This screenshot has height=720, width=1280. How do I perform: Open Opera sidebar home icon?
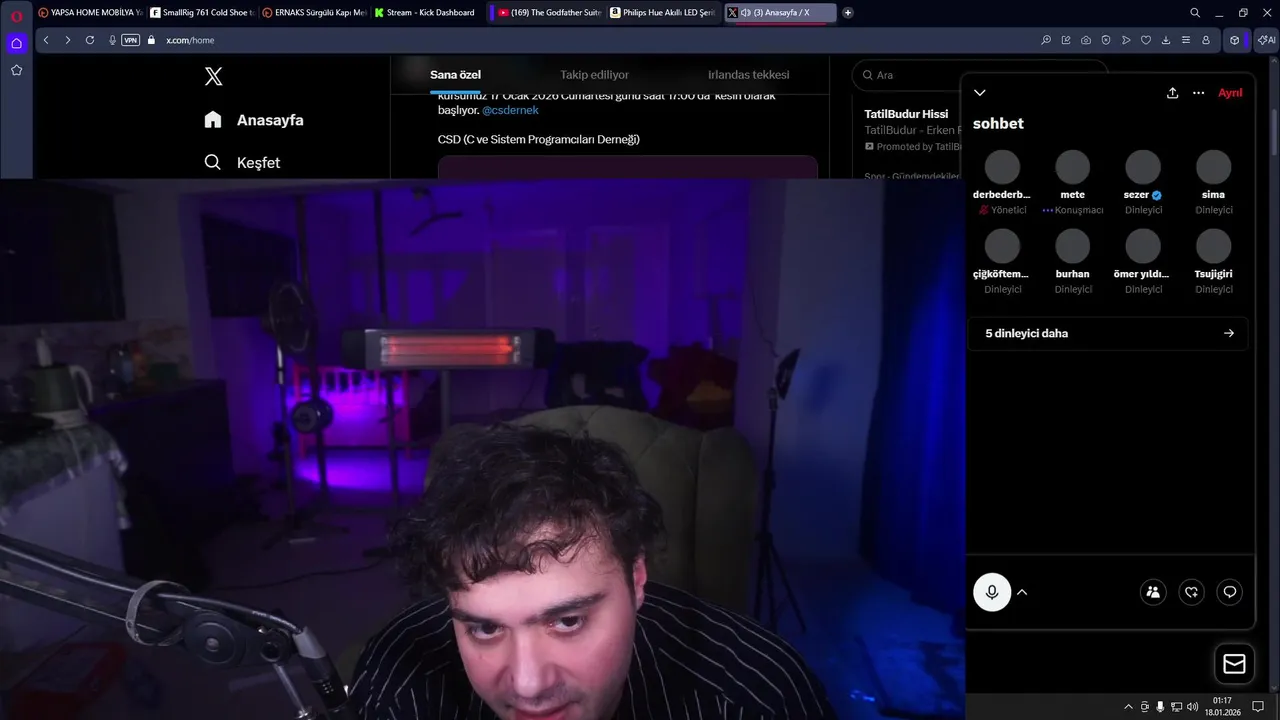[16, 43]
